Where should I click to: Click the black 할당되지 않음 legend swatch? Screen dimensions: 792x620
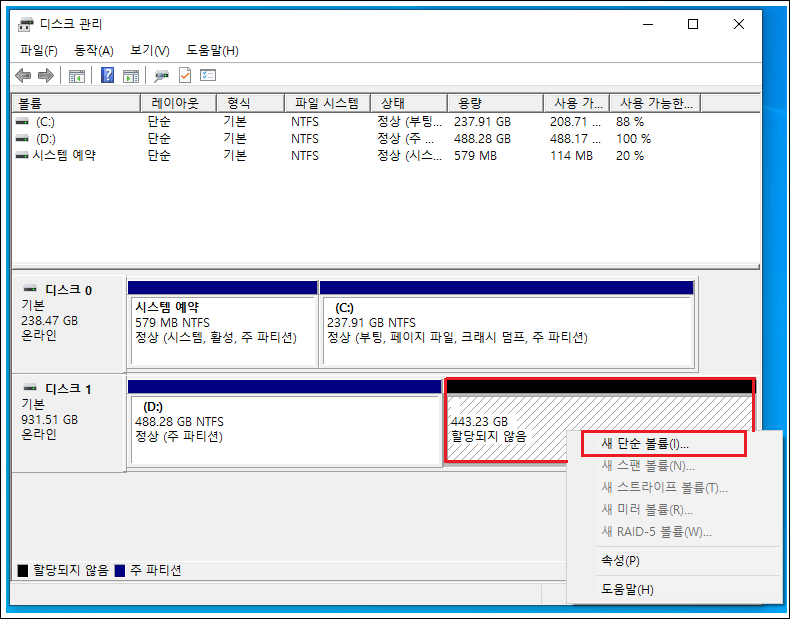23,570
